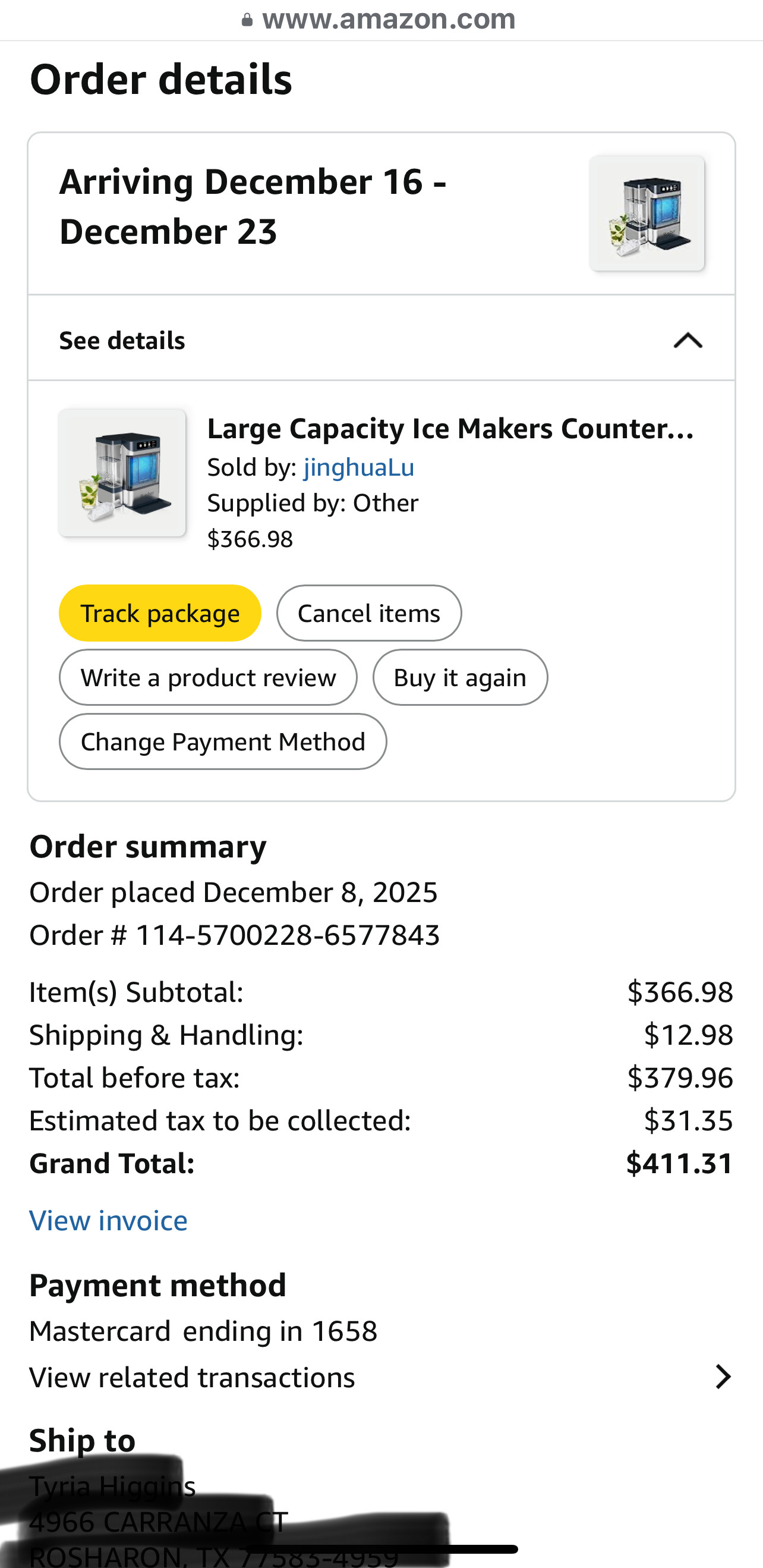
Task: Tap View related transactions text
Action: [x=192, y=1377]
